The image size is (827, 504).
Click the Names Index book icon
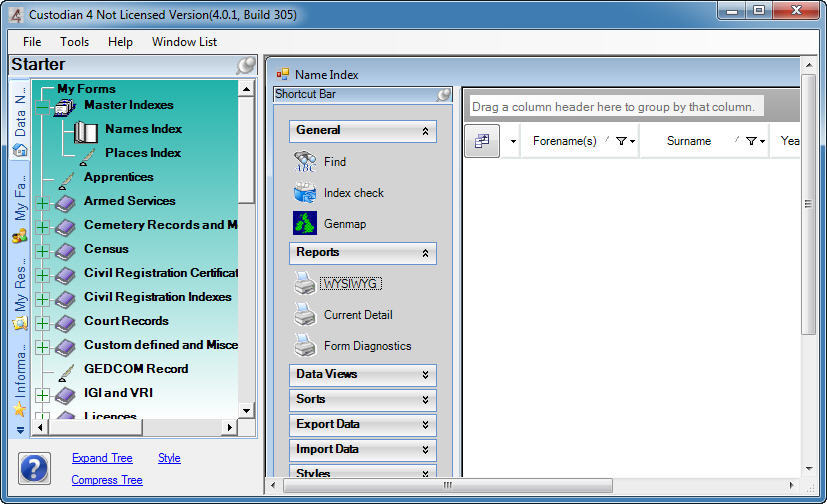pyautogui.click(x=87, y=130)
